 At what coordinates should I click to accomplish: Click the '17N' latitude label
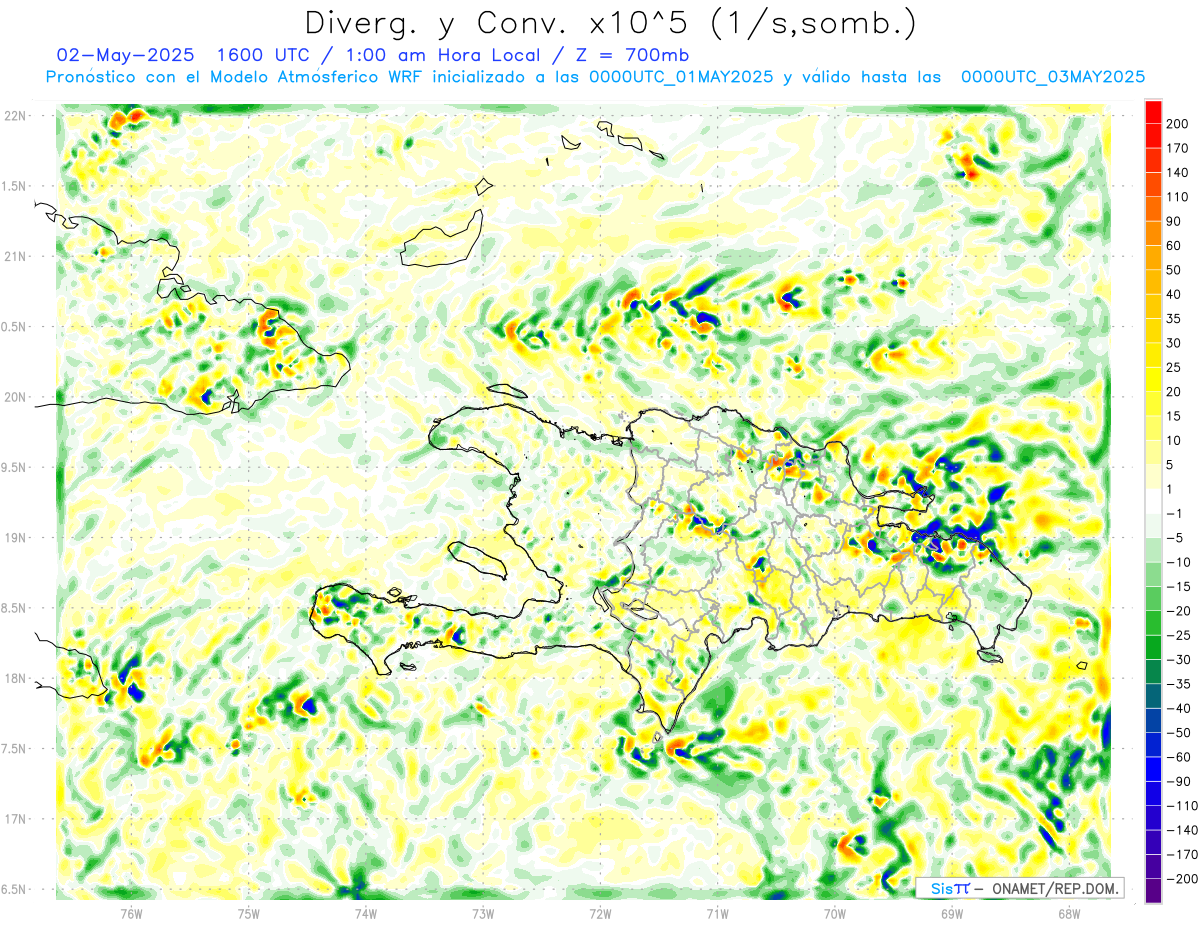(16, 820)
